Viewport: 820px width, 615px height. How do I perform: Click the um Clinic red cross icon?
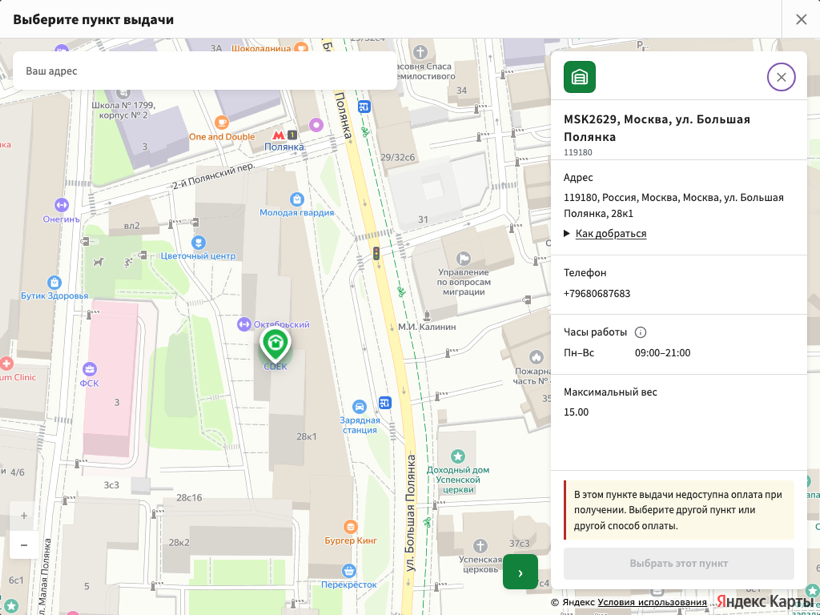point(6,363)
